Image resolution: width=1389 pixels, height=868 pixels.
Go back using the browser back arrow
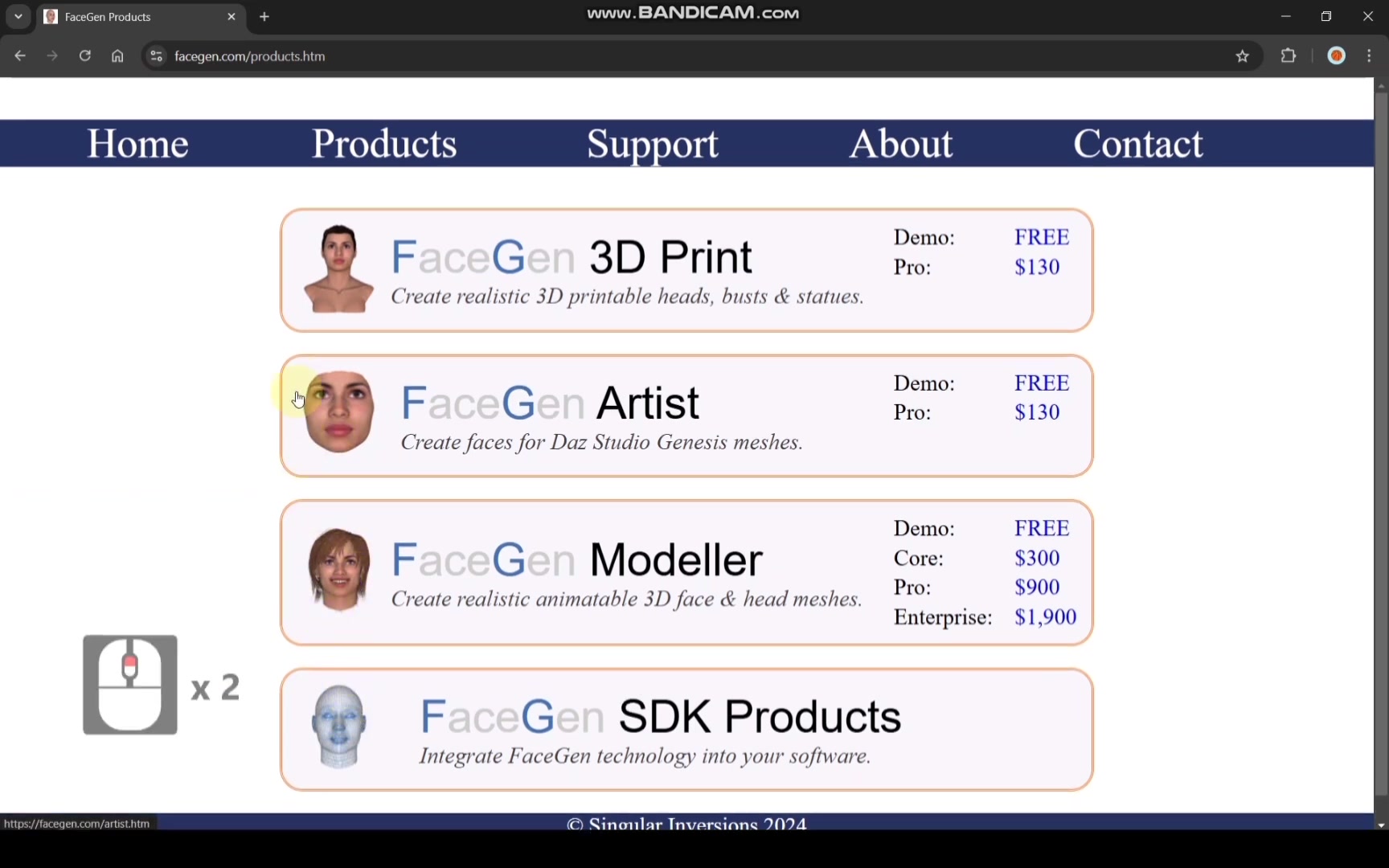coord(20,56)
